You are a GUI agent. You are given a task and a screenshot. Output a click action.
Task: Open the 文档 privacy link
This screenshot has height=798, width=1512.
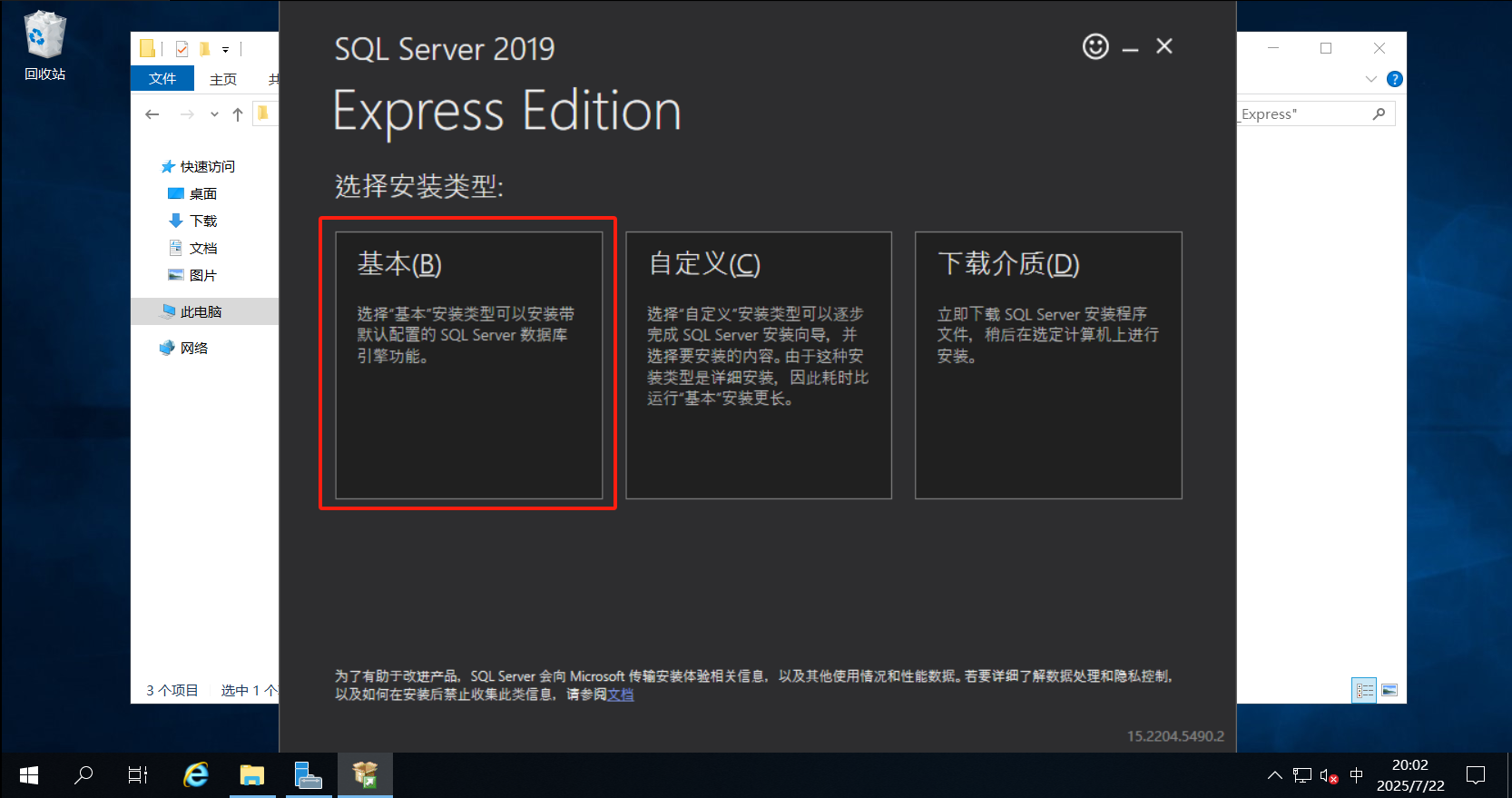coord(621,695)
